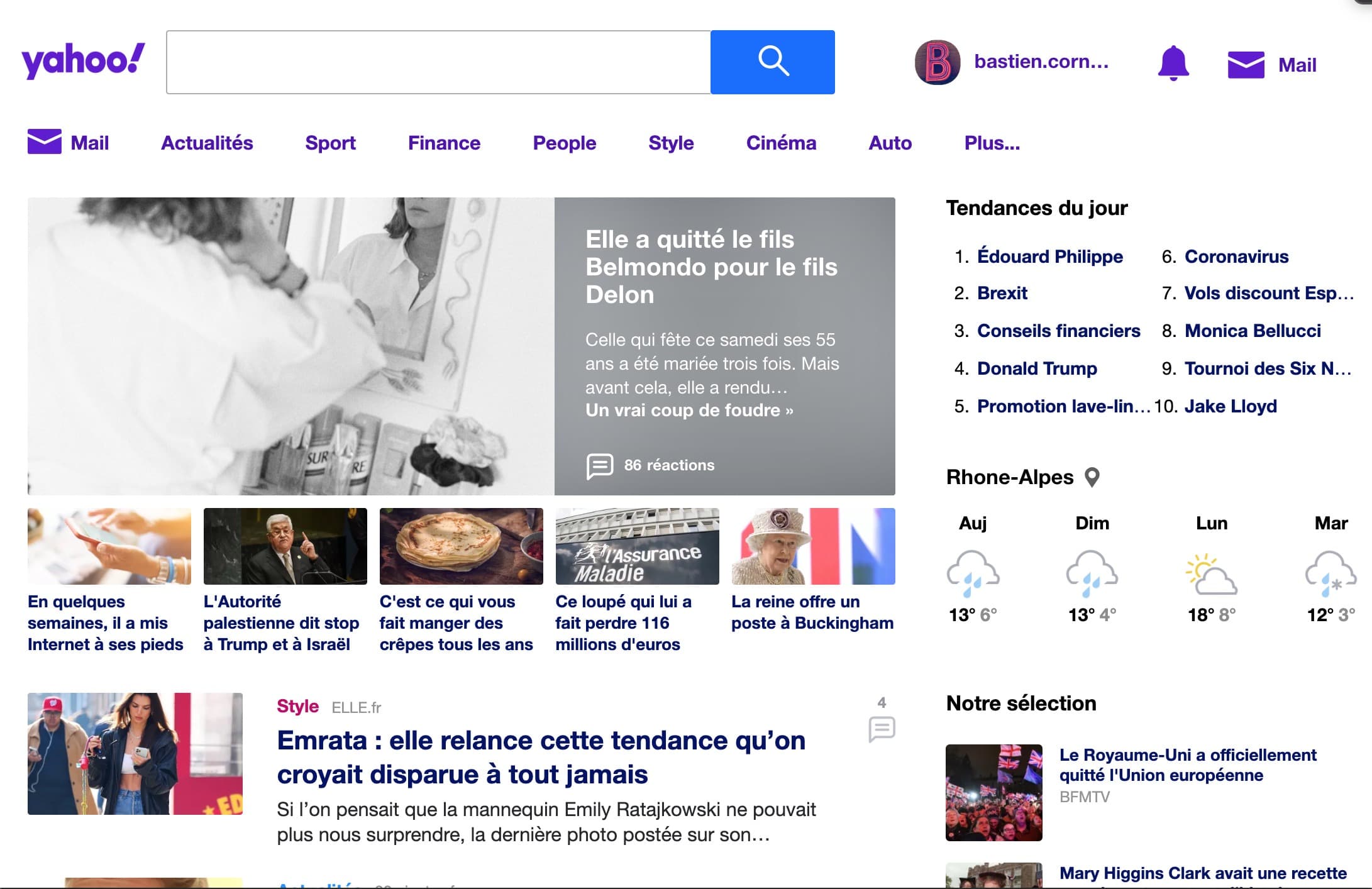
Task: Click the blue search magnifier button
Action: point(772,62)
